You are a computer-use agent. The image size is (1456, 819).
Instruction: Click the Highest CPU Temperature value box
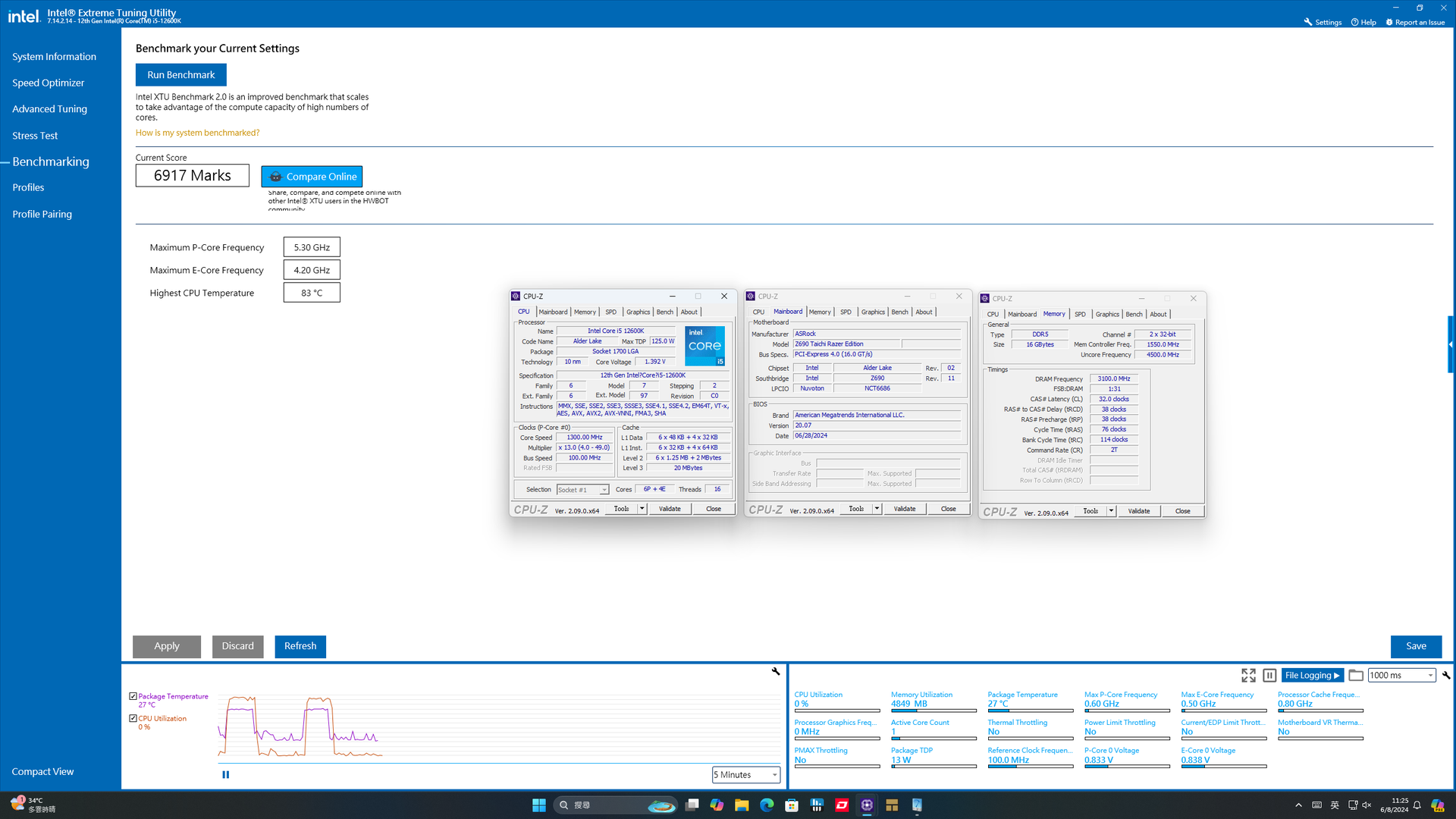pyautogui.click(x=312, y=293)
